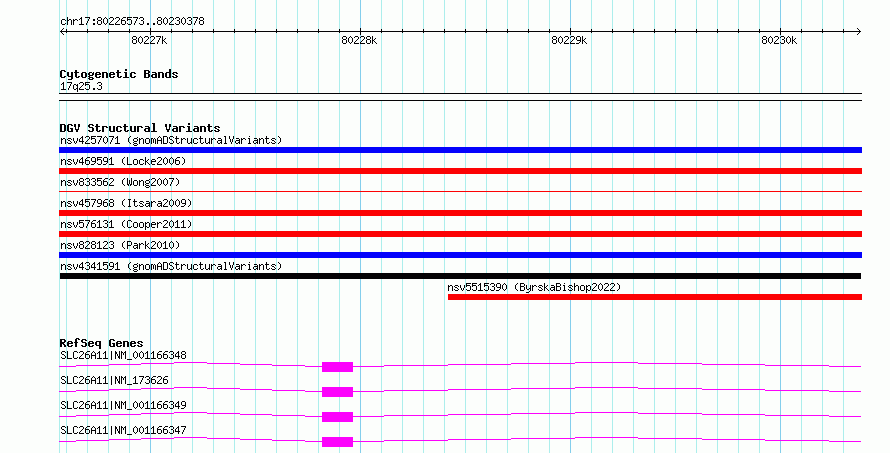Viewport: 890px width, 453px height.
Task: Click the chr17:80226573..80230378 coordinate label
Action: coord(132,22)
